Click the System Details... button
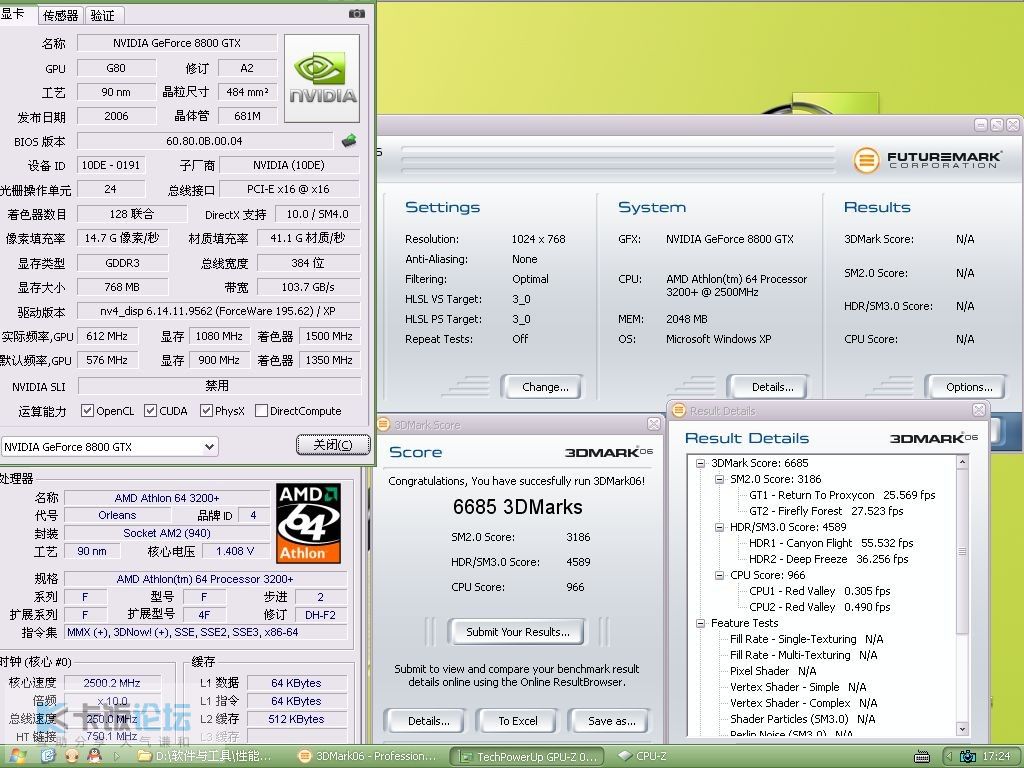 pos(769,387)
